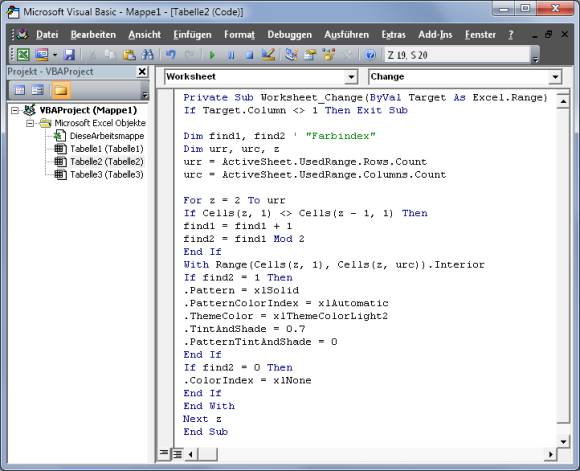
Task: Toggle folders view in project panel
Action: click(x=61, y=90)
